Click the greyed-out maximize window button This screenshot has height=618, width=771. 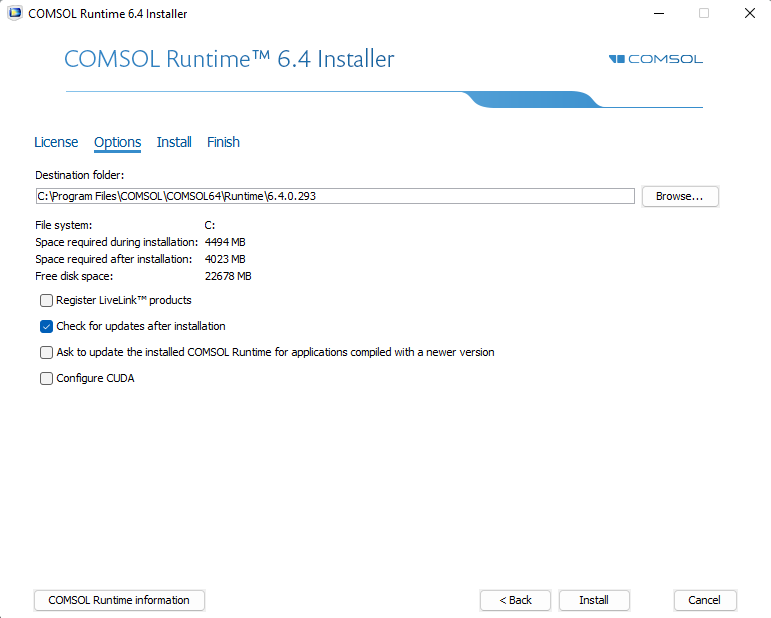(704, 14)
